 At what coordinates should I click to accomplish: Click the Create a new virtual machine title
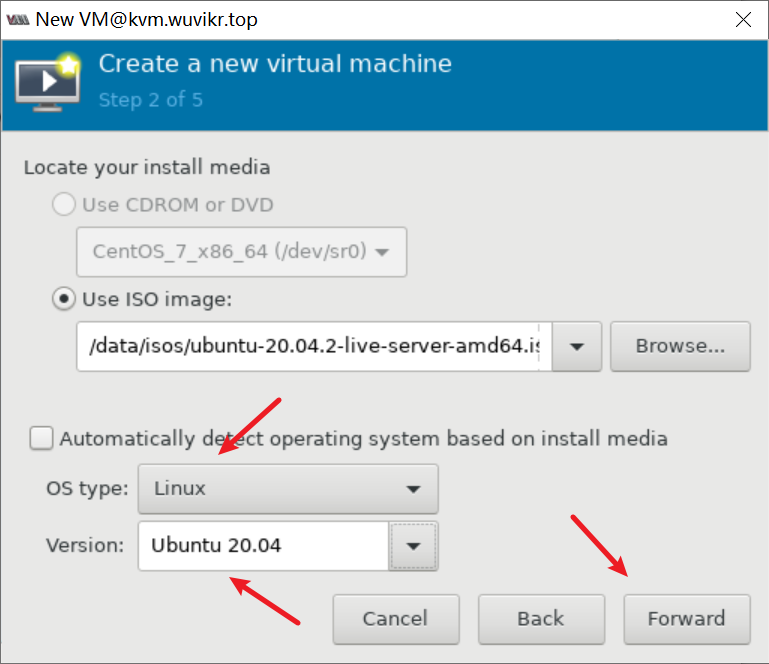click(275, 64)
